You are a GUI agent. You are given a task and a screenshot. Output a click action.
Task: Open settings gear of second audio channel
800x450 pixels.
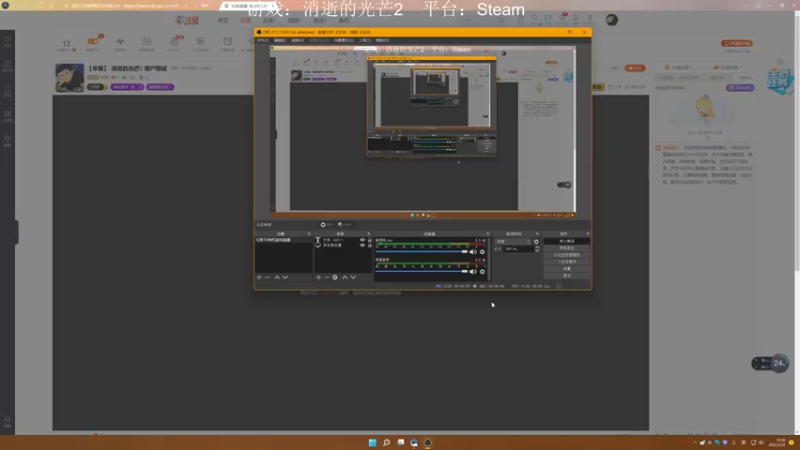482,271
